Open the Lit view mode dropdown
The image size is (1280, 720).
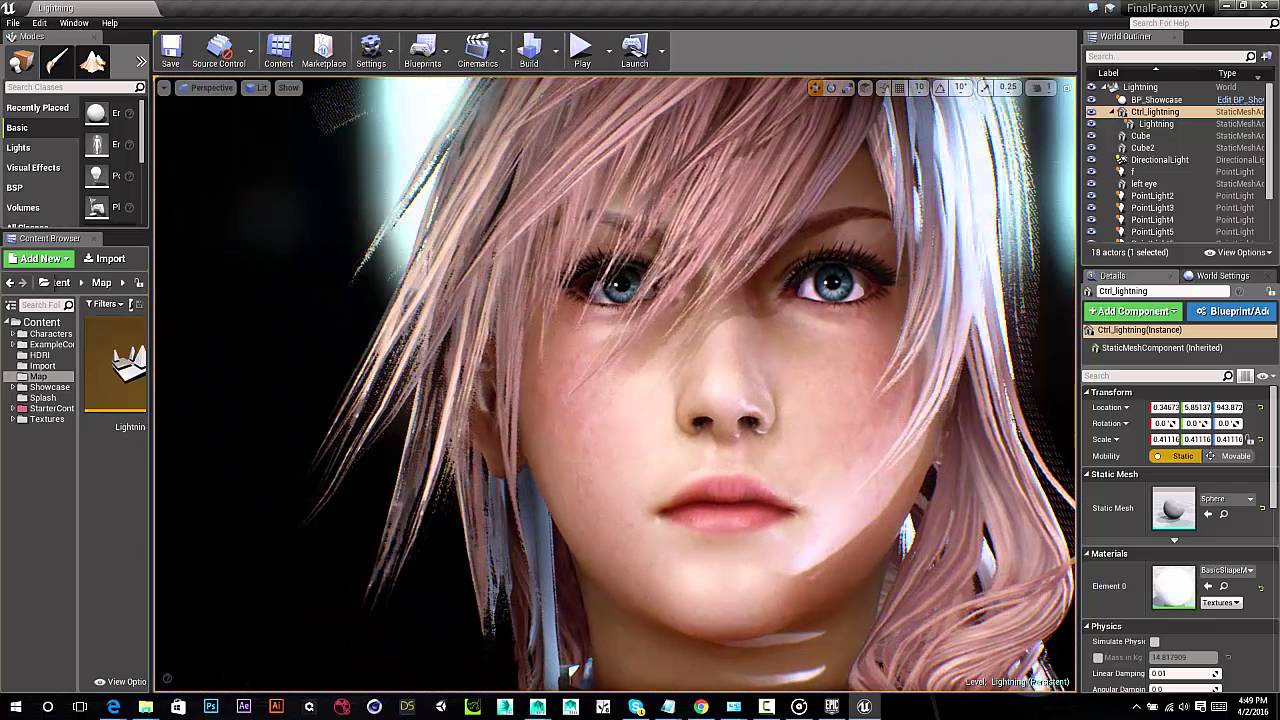[x=256, y=88]
